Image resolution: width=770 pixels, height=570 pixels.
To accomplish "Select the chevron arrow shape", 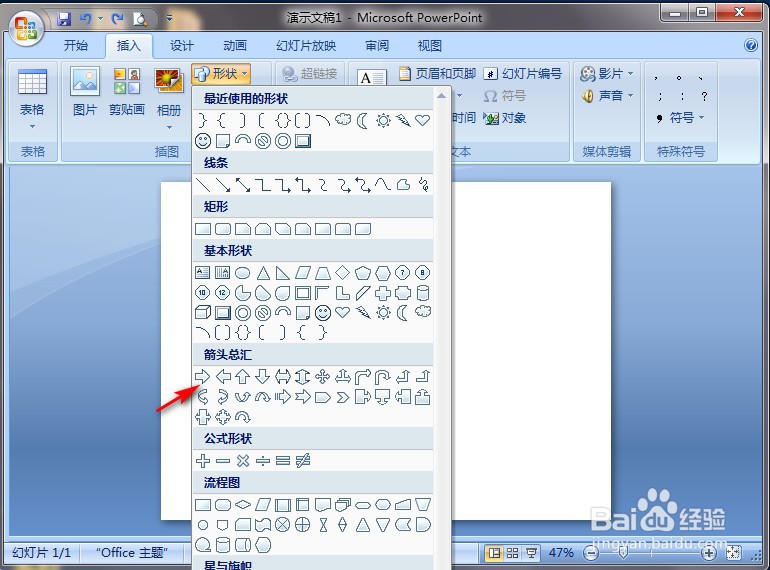I will (x=343, y=397).
